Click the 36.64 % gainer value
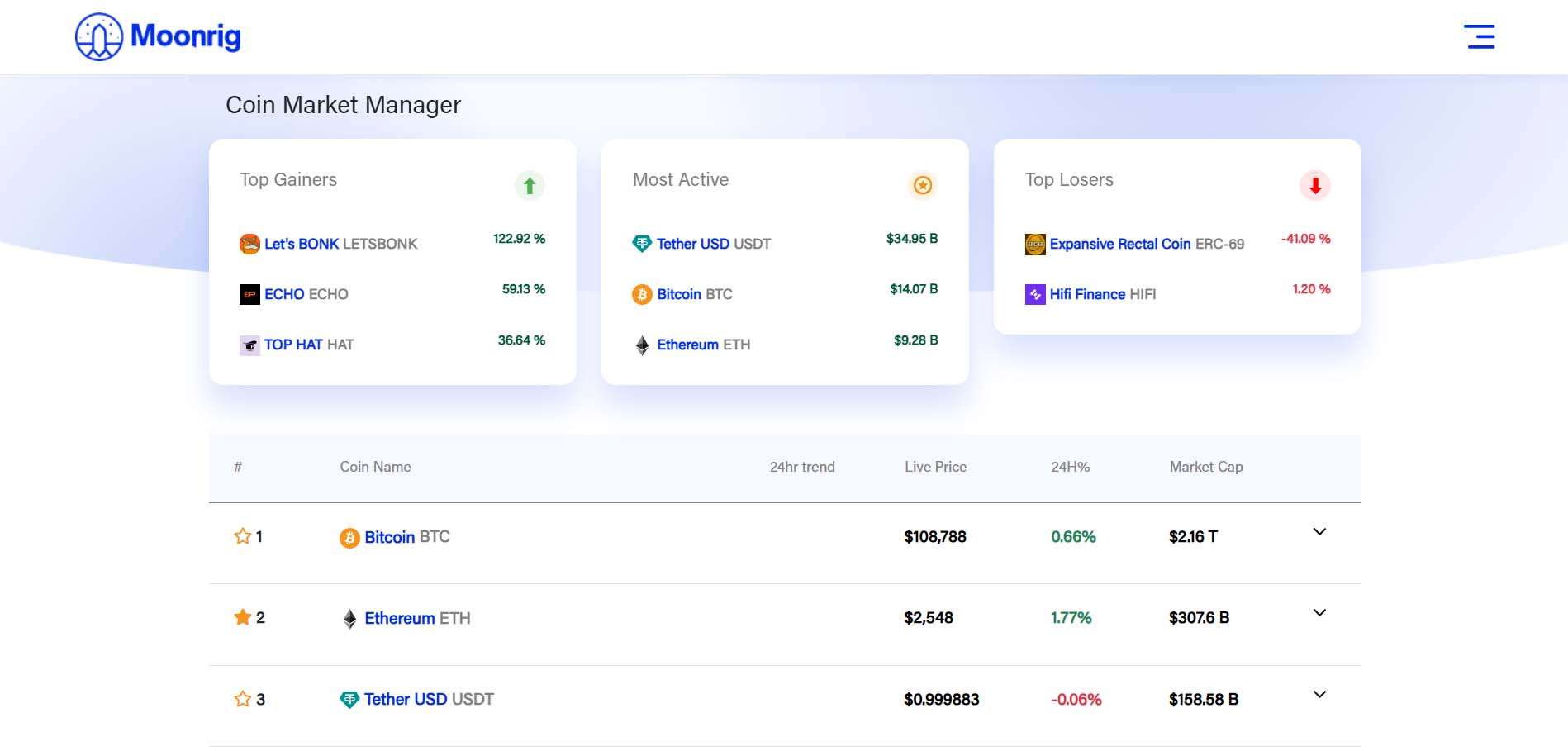The width and height of the screenshot is (1568, 751). click(x=521, y=340)
